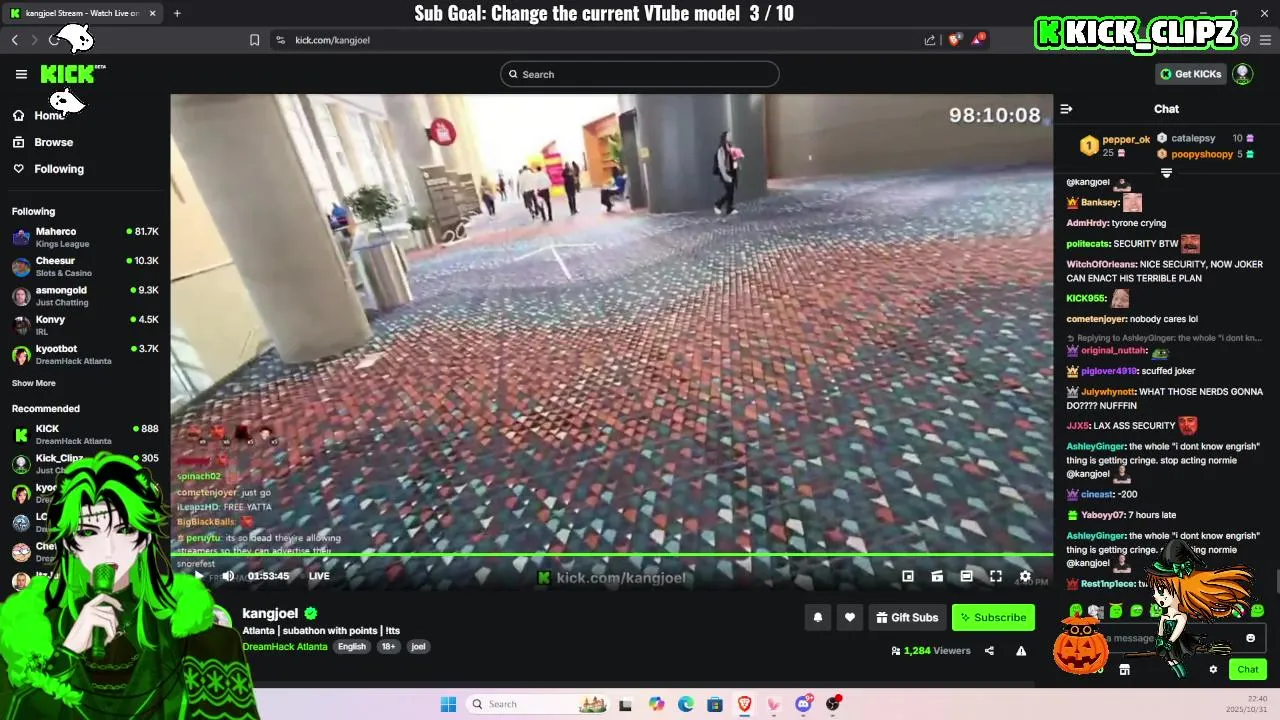Play or pause the stream
The width and height of the screenshot is (1280, 720).
tap(198, 576)
